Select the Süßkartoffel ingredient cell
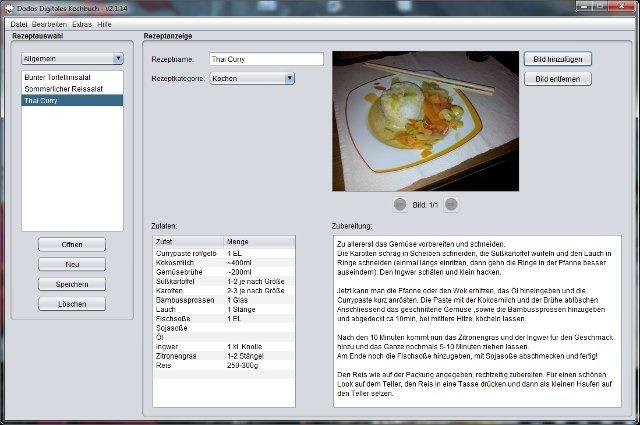Image resolution: width=640 pixels, height=425 pixels. (189, 281)
